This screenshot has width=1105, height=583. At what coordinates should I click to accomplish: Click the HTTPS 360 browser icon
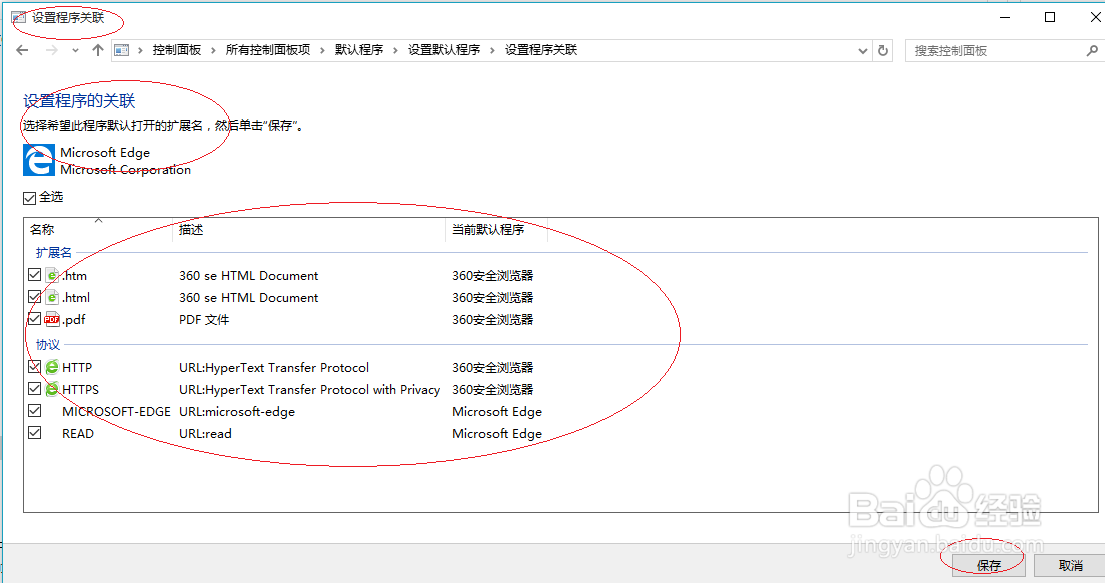[x=52, y=388]
